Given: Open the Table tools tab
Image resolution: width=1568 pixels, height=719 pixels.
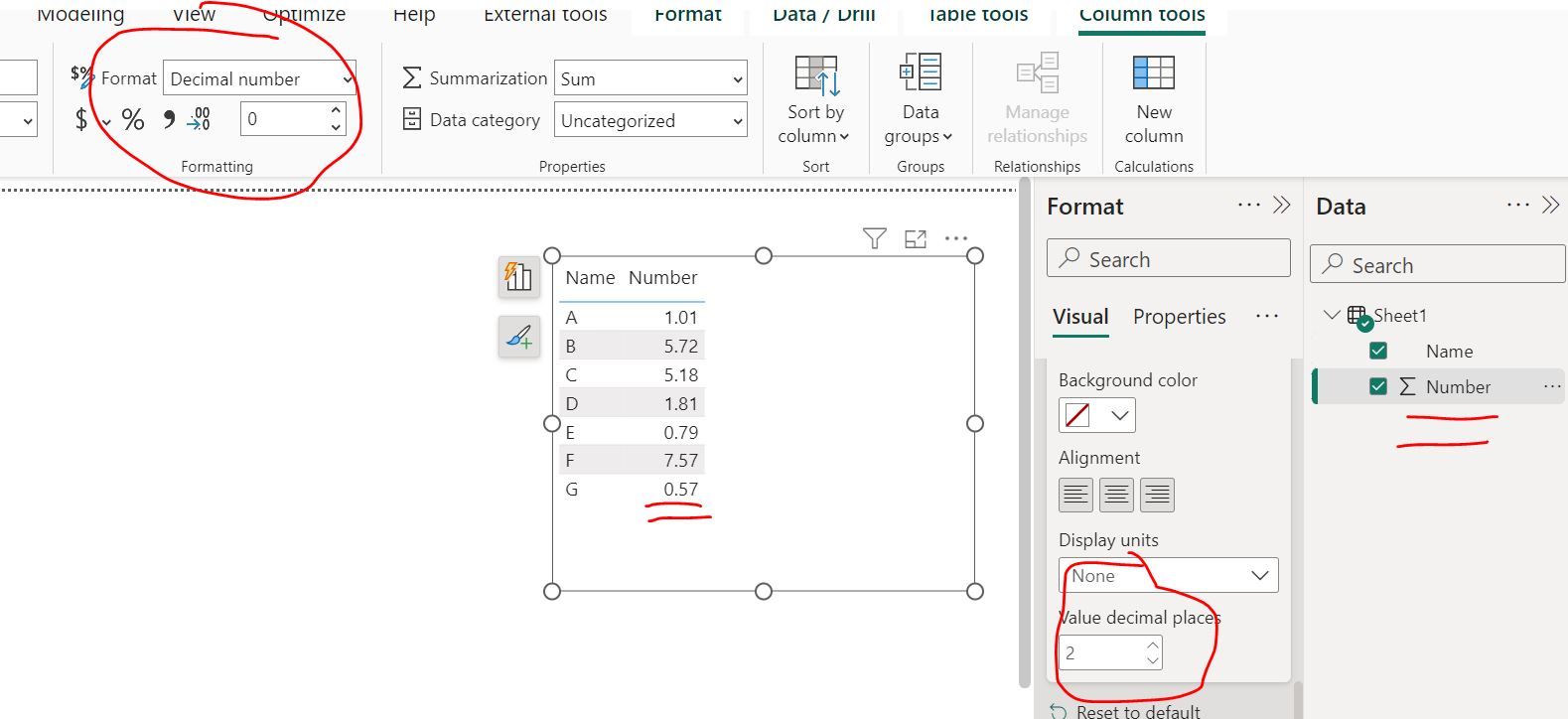Looking at the screenshot, I should [977, 15].
